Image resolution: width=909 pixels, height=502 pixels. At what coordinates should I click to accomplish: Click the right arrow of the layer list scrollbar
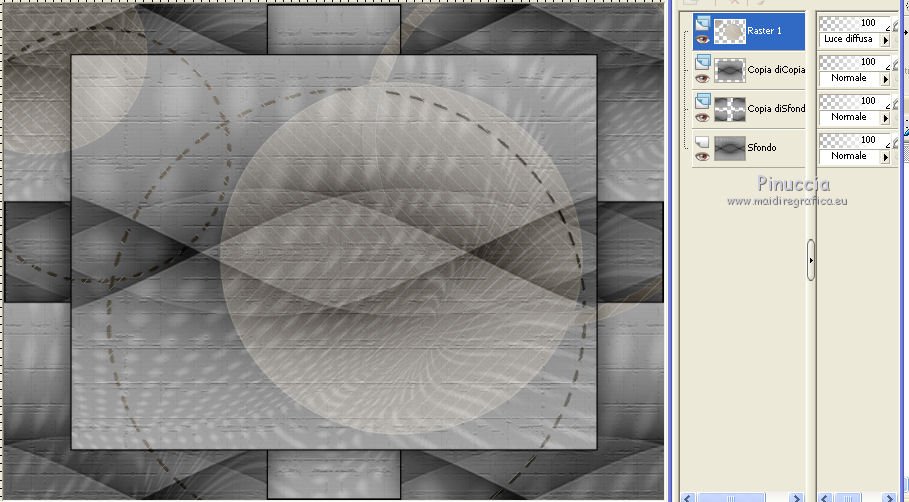coord(797,498)
